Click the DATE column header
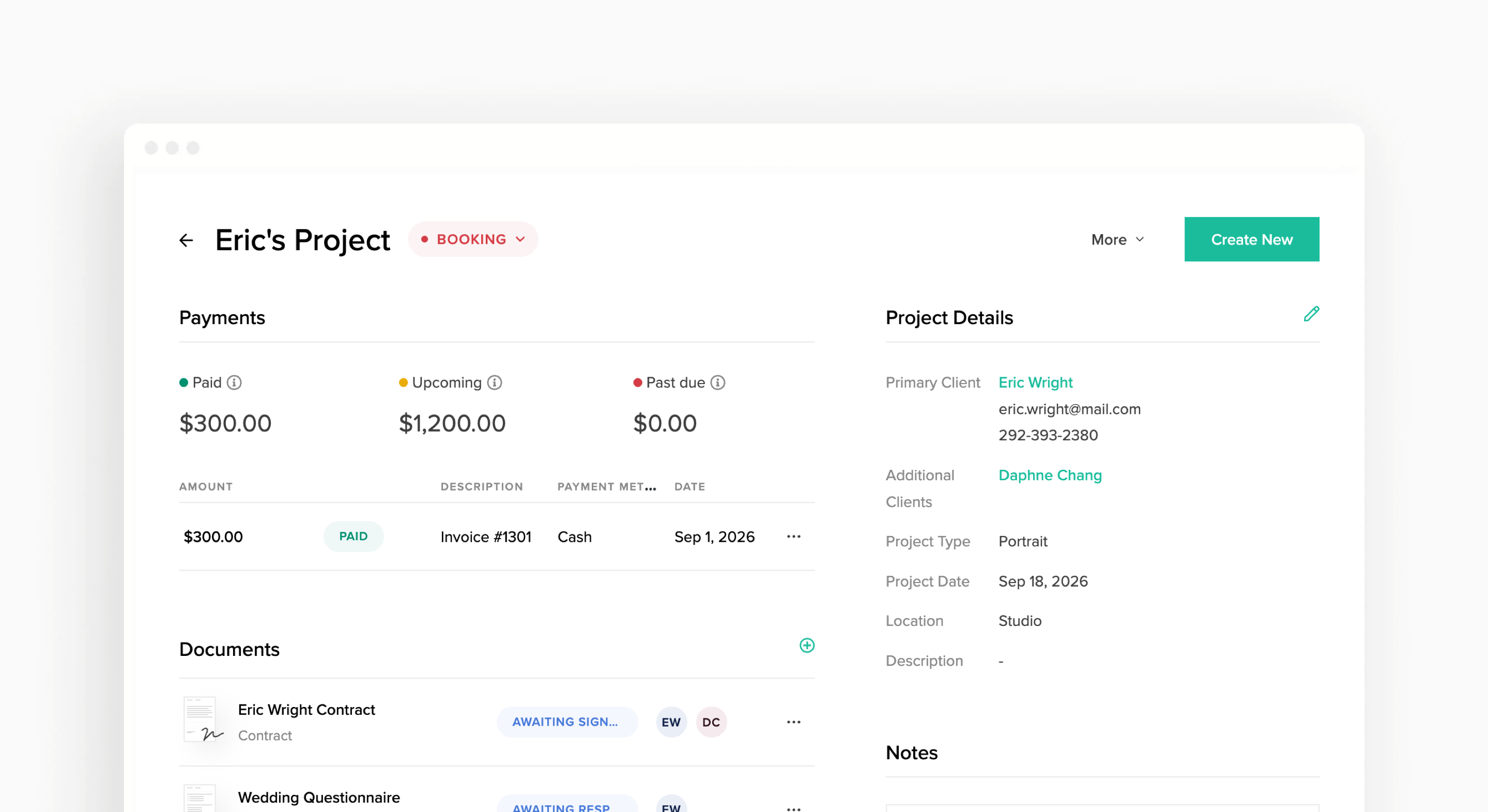 click(x=689, y=486)
